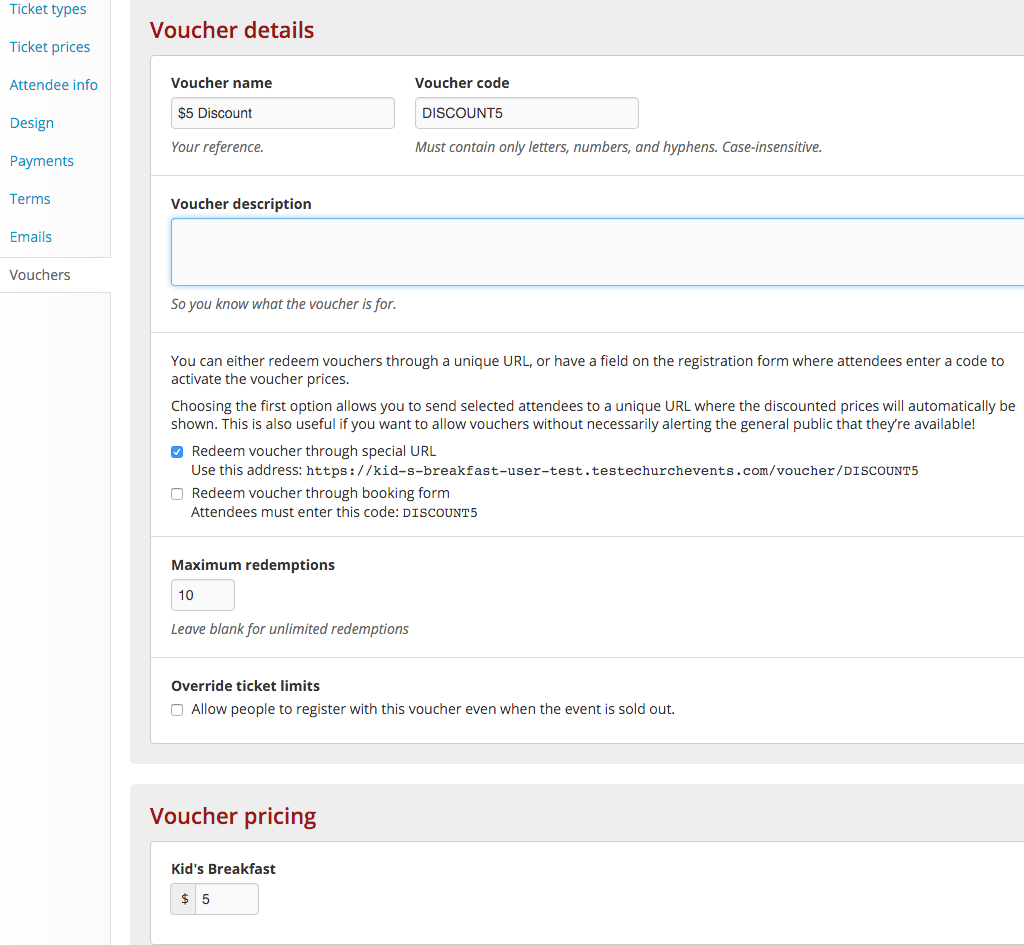Focus the Voucher code field
1024x945 pixels.
[526, 113]
